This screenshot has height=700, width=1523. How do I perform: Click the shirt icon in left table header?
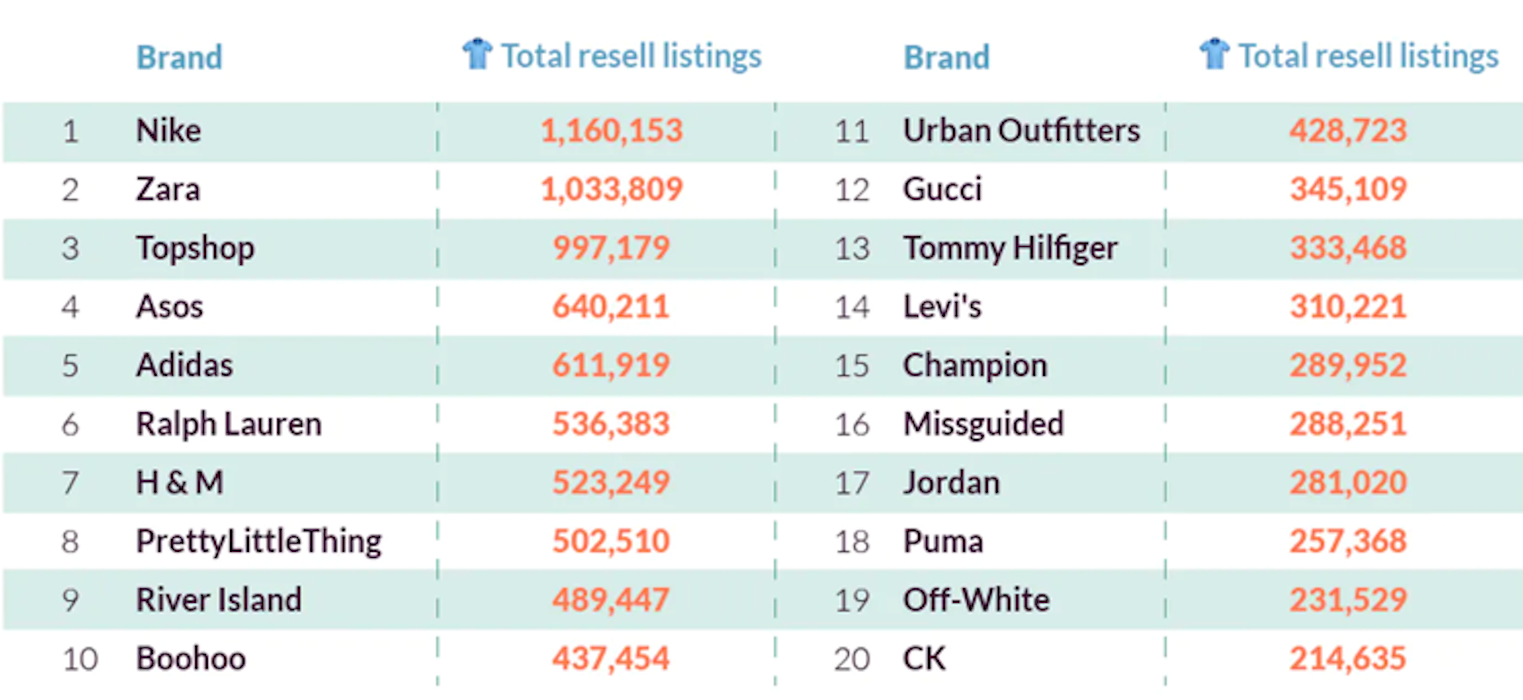(477, 54)
